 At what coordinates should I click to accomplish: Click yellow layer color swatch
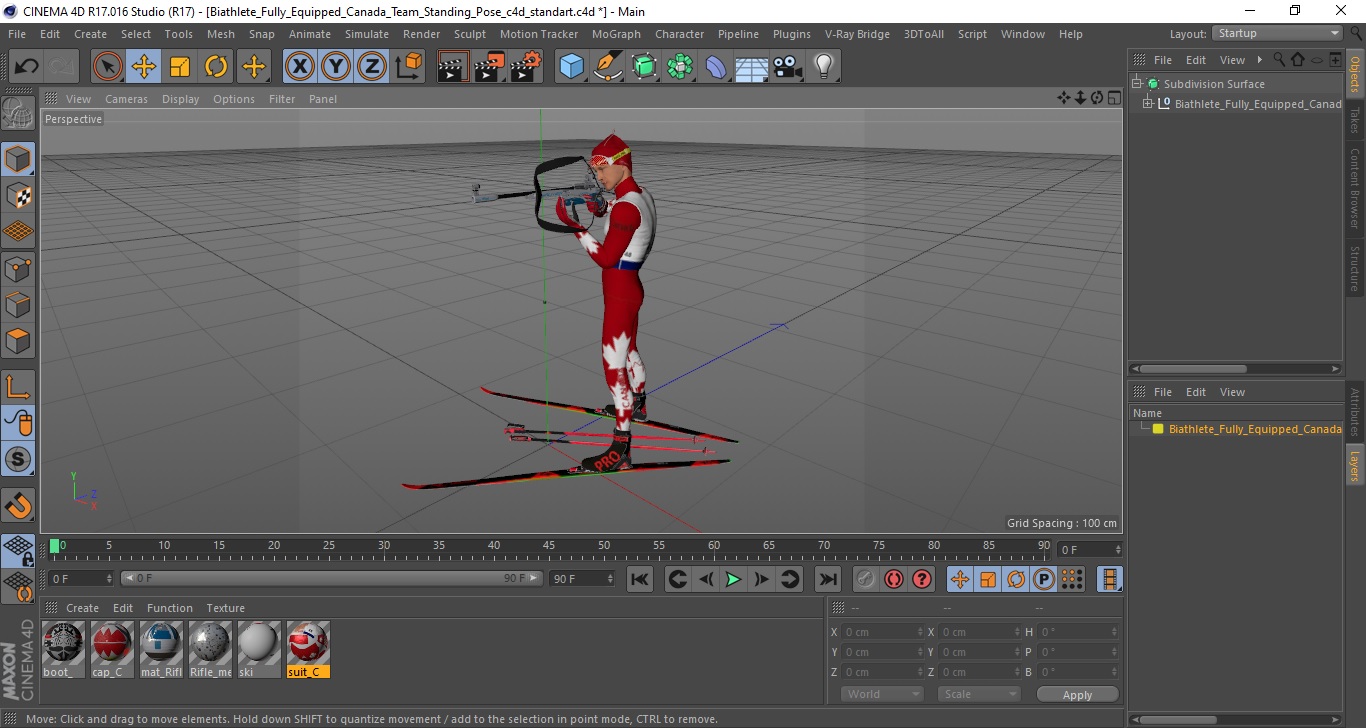pyautogui.click(x=1158, y=429)
